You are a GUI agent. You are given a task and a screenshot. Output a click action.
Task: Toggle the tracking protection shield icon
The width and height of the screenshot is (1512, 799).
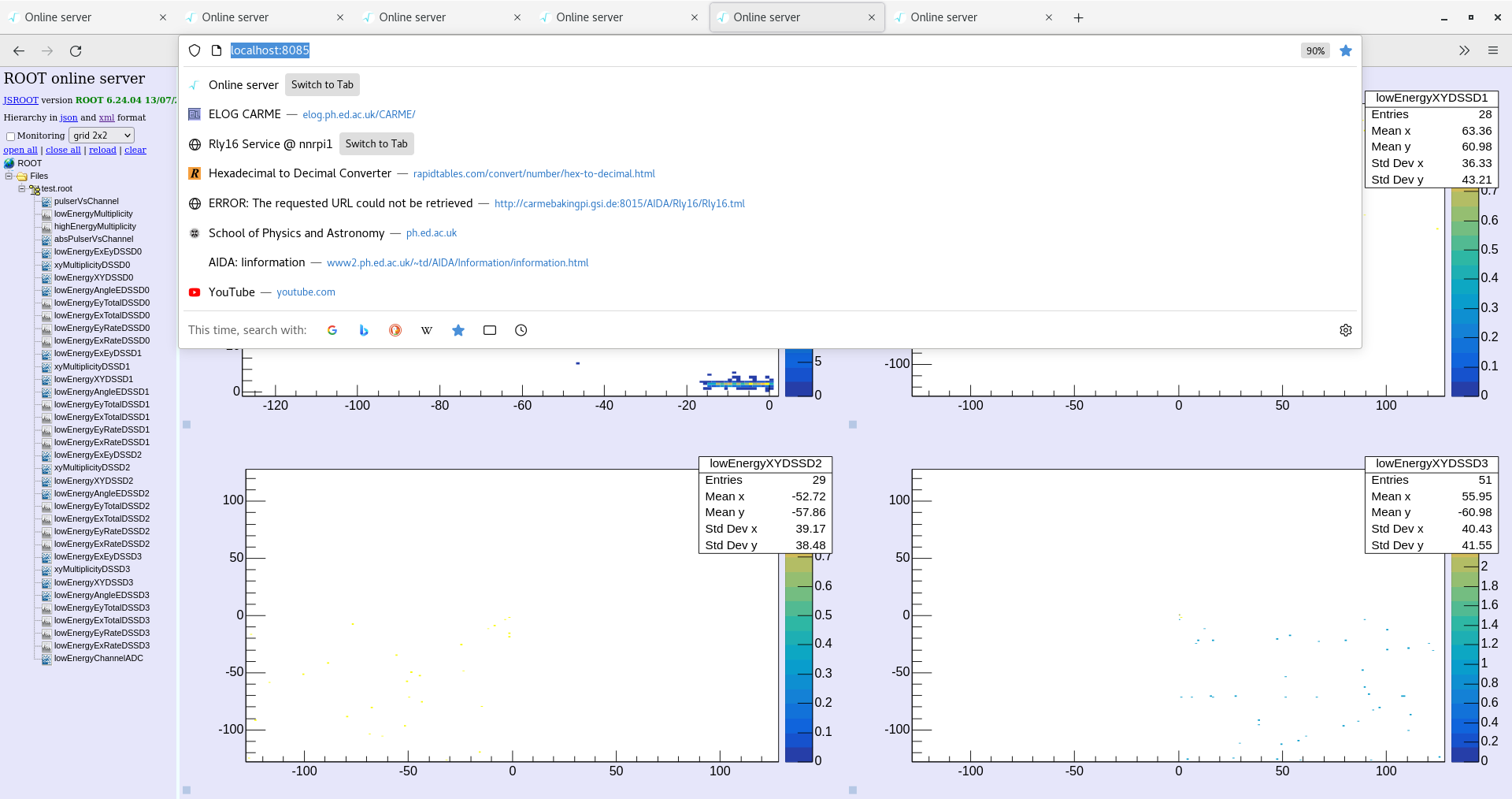tap(194, 50)
